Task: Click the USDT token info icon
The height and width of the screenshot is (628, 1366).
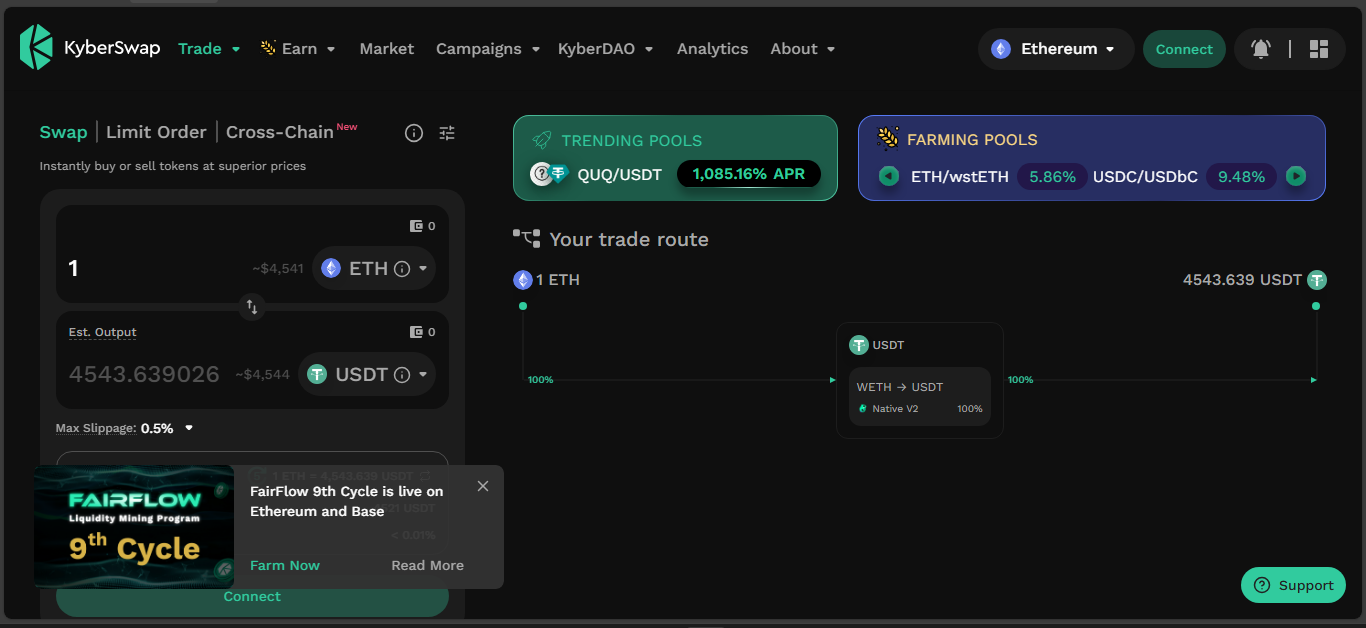Action: (402, 375)
